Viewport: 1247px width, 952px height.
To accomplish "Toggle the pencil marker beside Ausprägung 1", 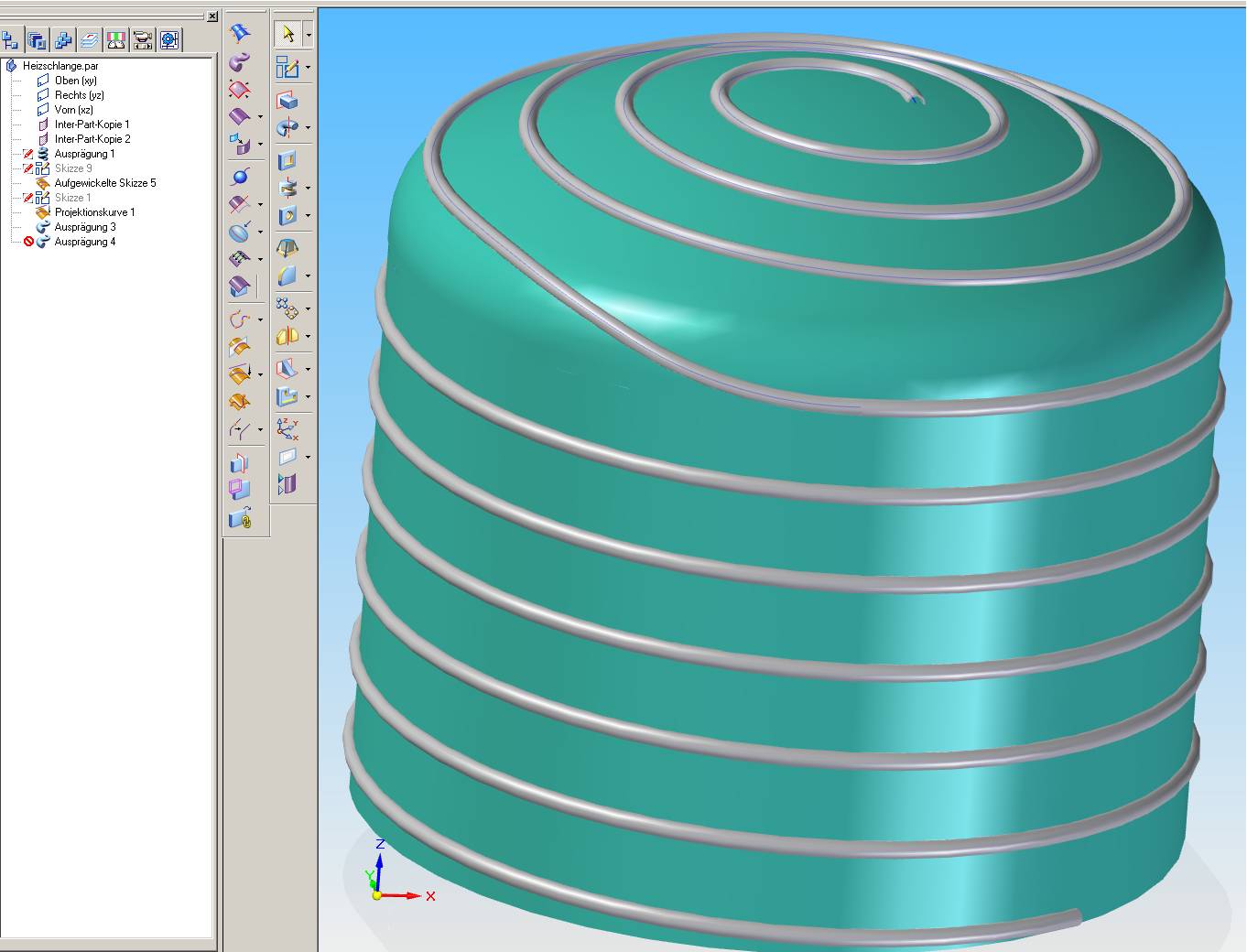I will click(28, 154).
